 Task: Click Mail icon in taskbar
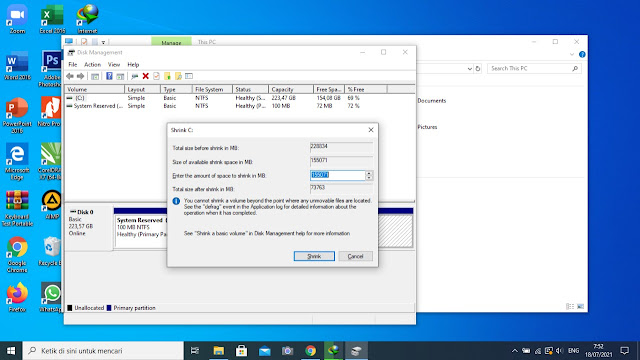pos(264,351)
